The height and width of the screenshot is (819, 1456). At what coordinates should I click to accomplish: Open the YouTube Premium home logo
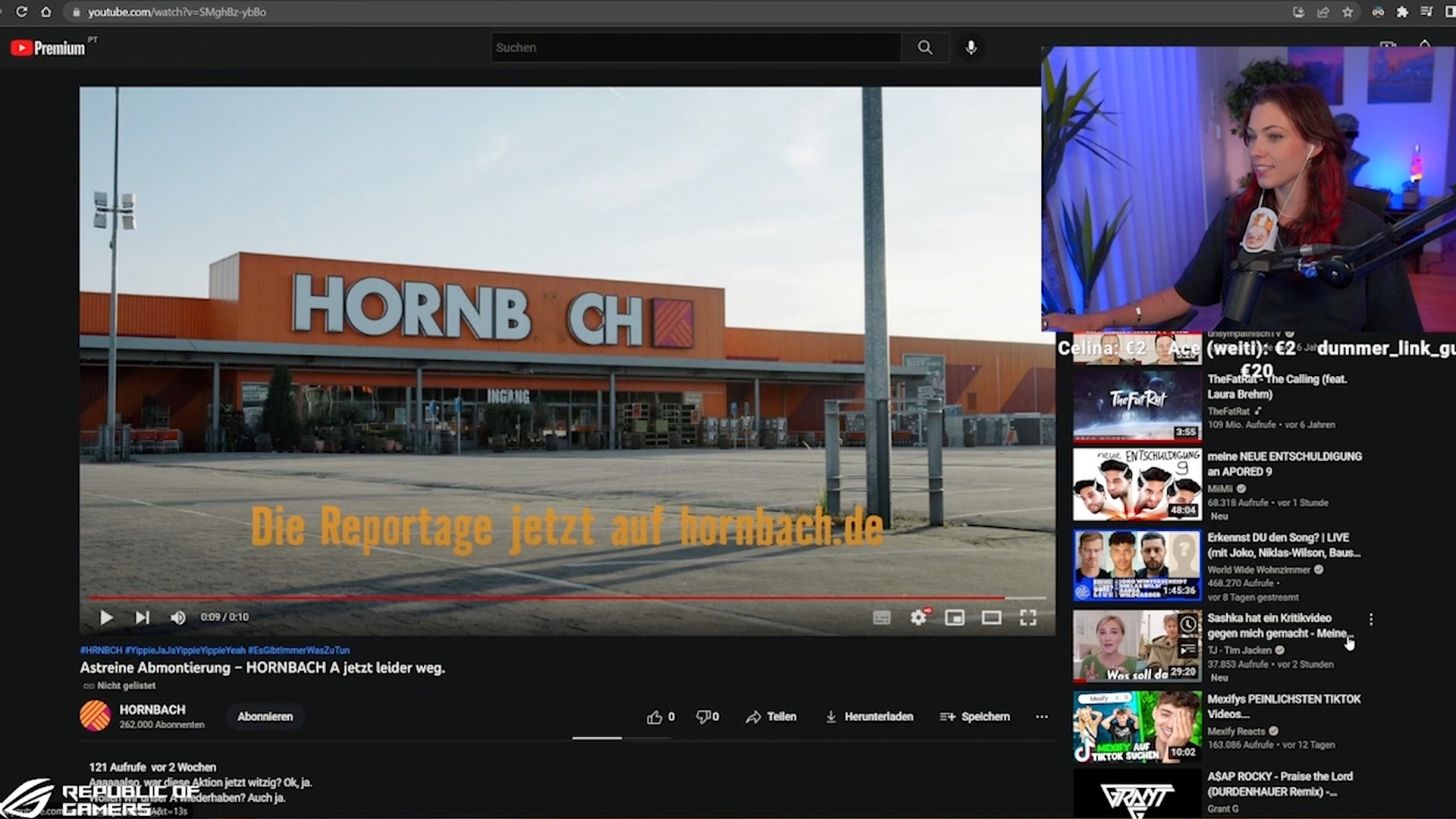tap(49, 48)
